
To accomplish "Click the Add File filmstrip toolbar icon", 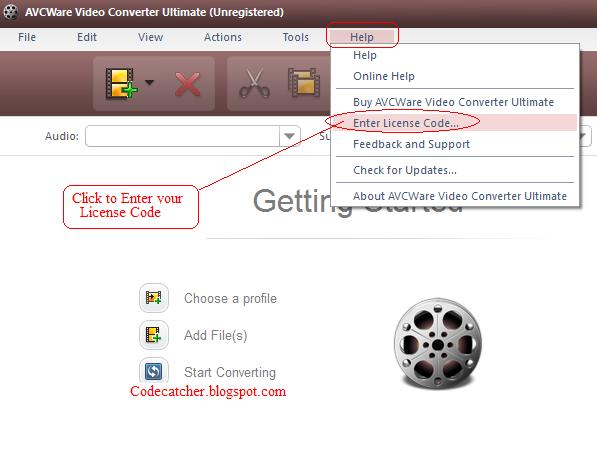I will (x=121, y=83).
